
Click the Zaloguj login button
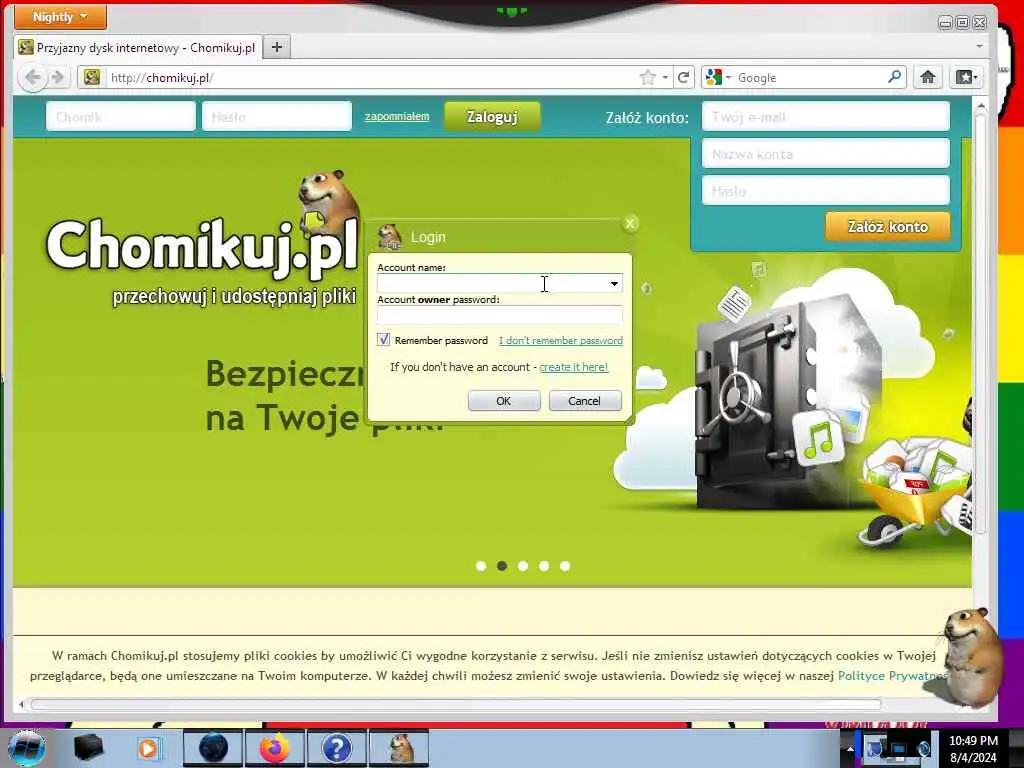point(492,117)
